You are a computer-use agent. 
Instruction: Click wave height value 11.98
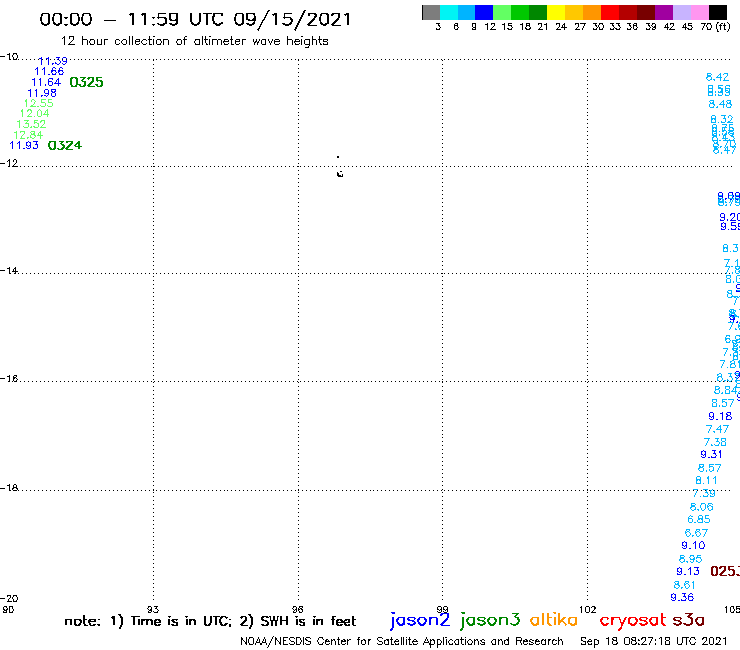tap(42, 93)
